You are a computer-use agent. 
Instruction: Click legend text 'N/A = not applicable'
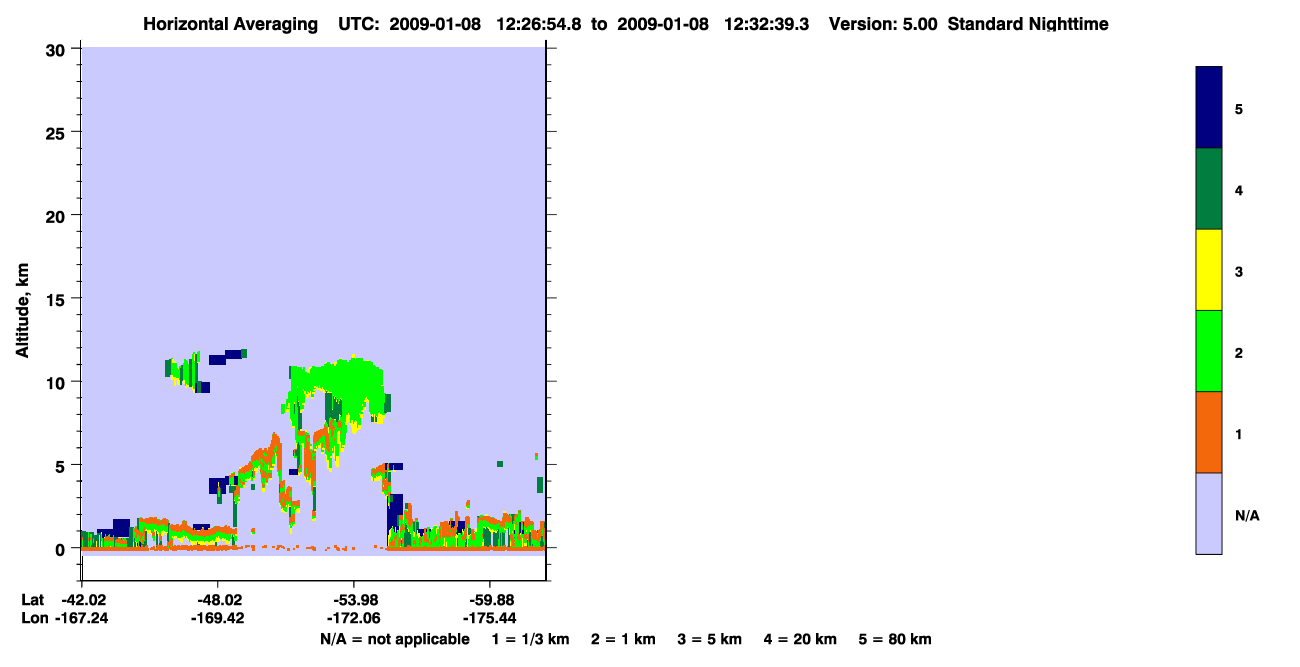click(395, 639)
